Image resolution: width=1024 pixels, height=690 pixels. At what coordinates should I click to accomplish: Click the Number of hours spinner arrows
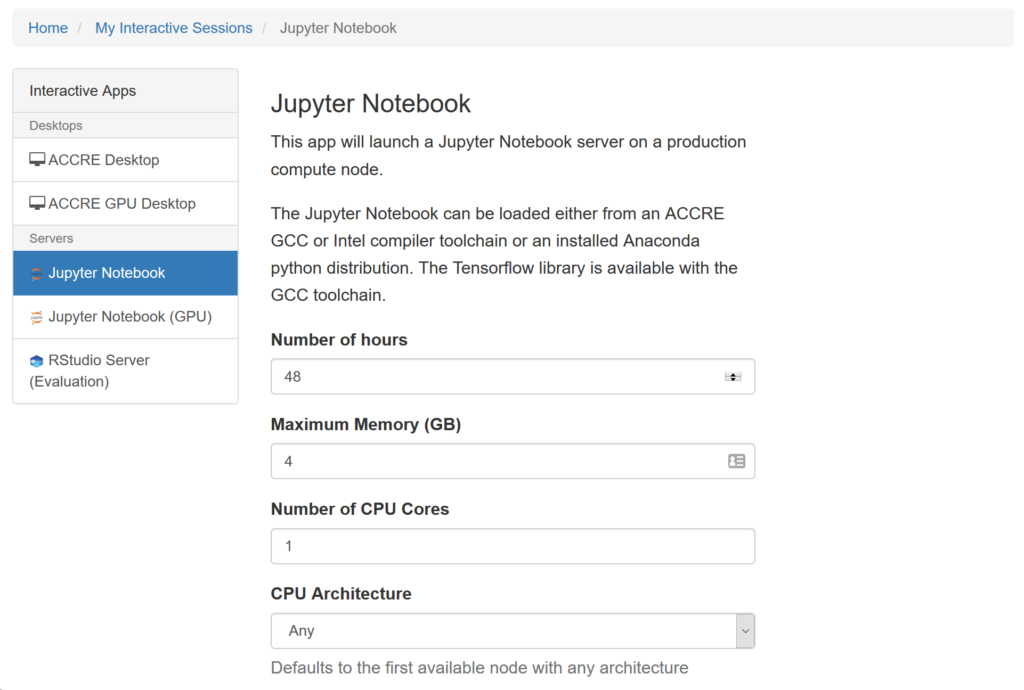pos(733,377)
